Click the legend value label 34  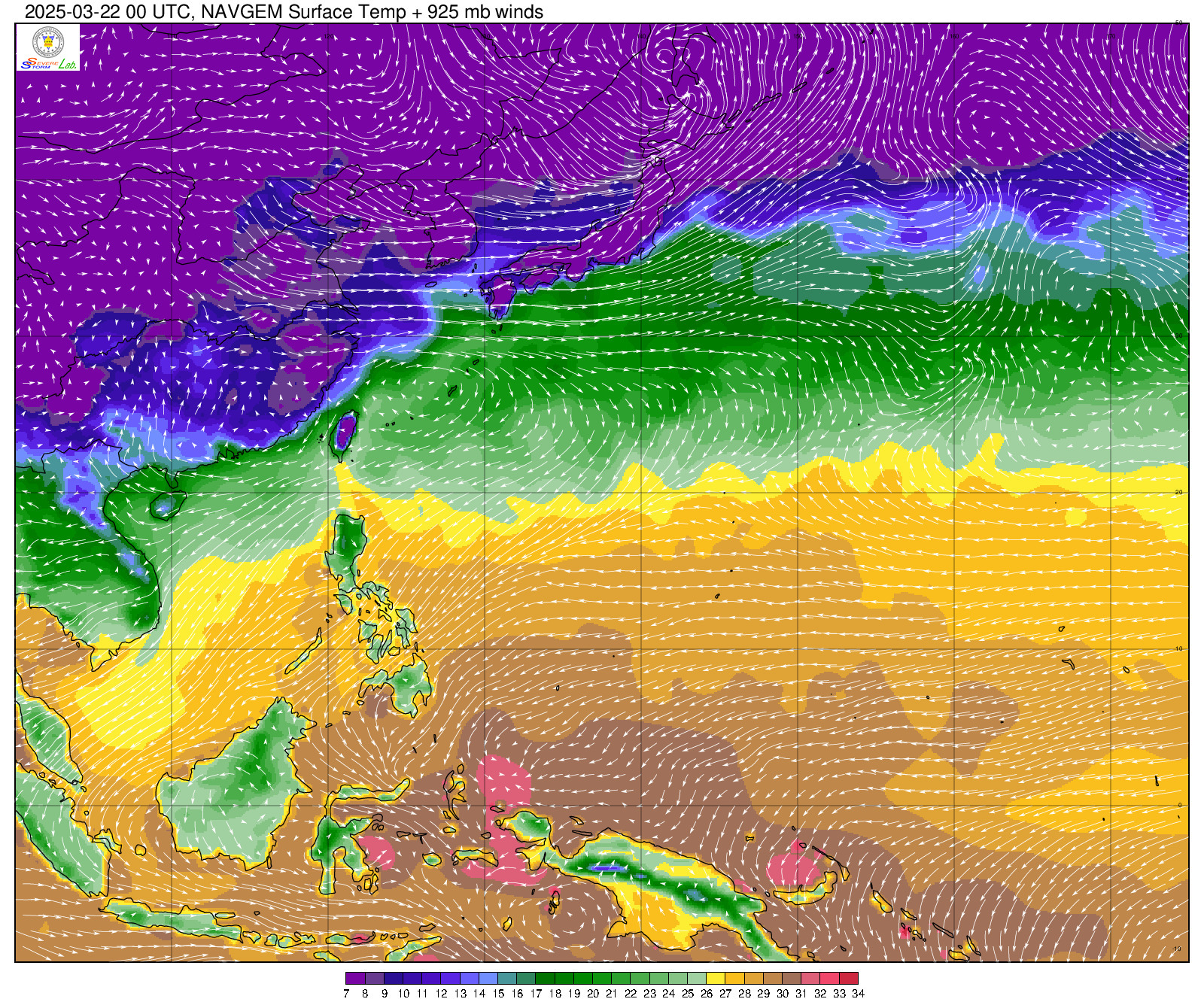click(858, 994)
